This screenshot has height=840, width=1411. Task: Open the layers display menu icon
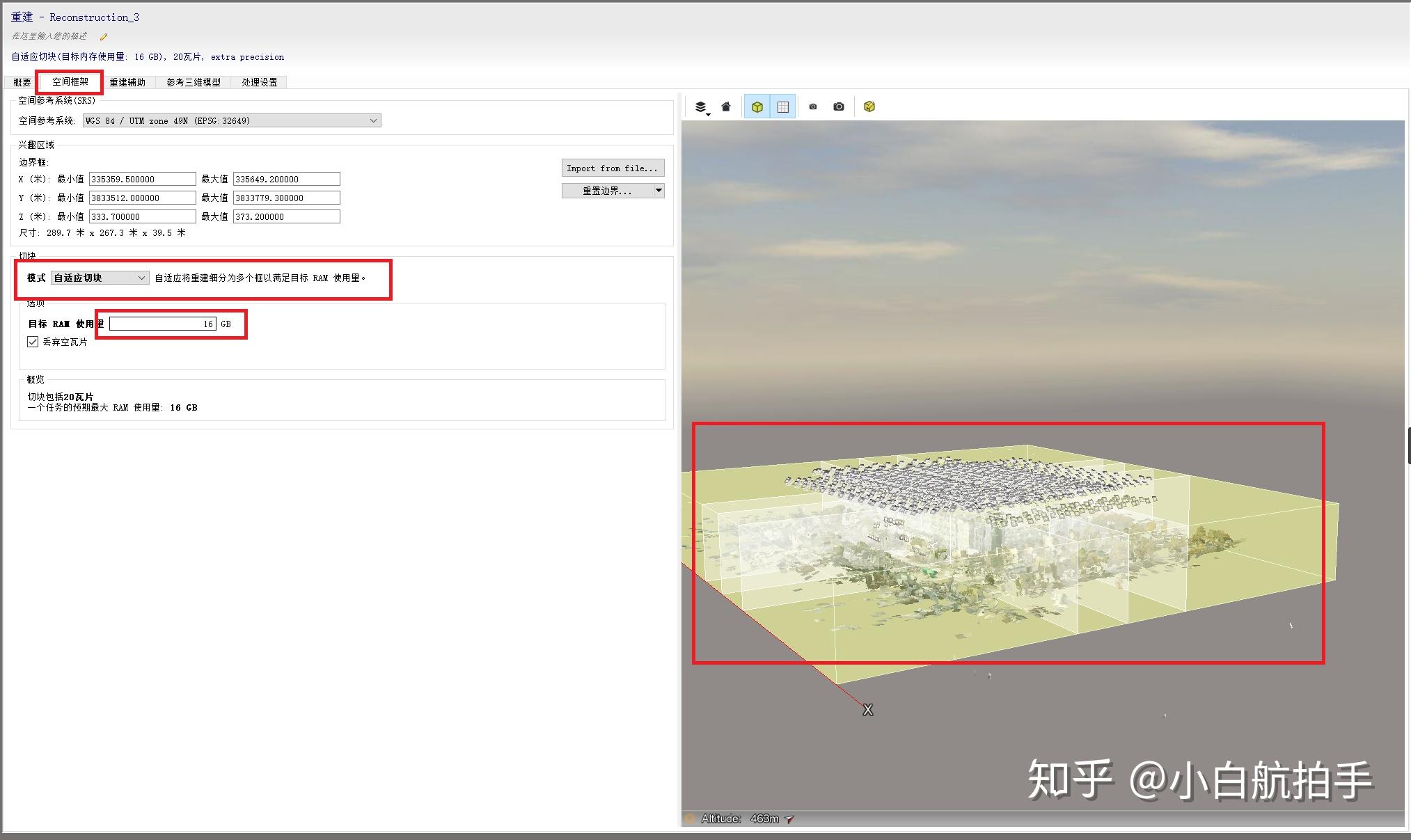(701, 107)
